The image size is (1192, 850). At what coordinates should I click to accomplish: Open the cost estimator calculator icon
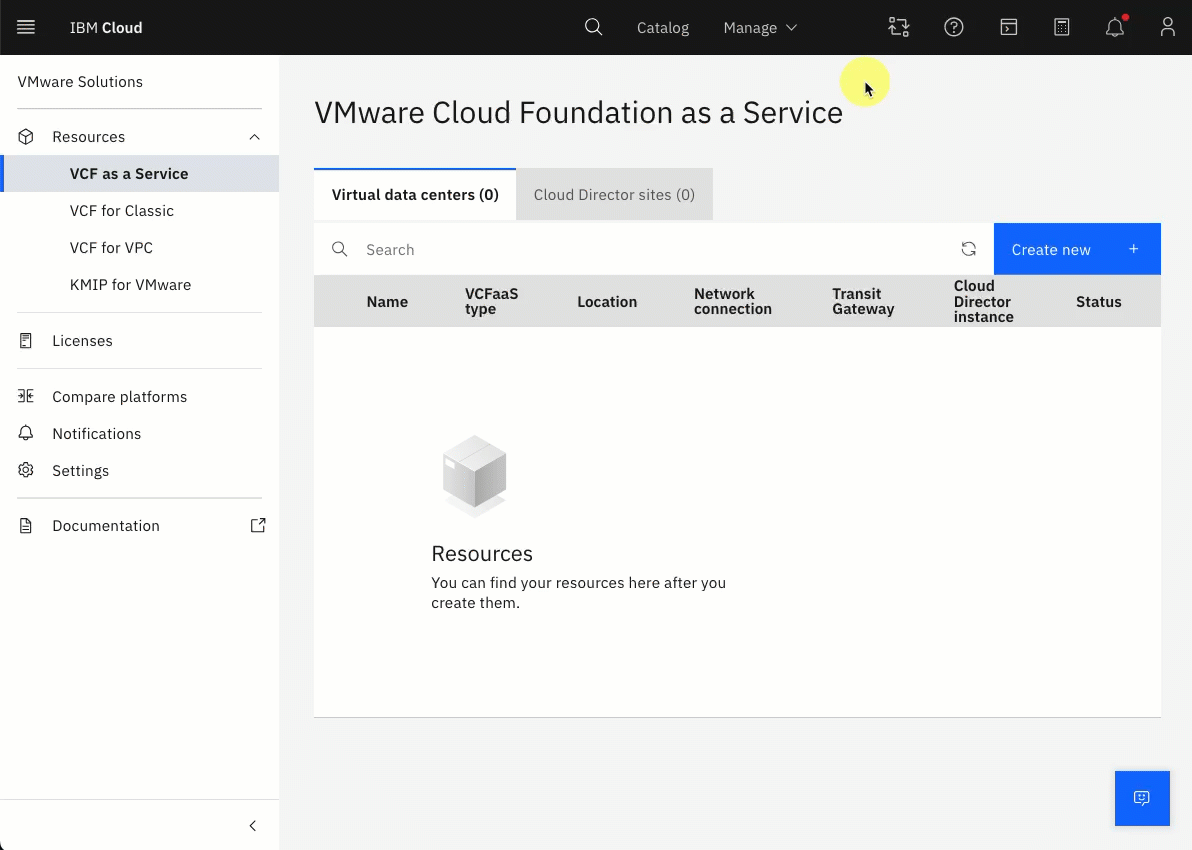(x=1062, y=27)
